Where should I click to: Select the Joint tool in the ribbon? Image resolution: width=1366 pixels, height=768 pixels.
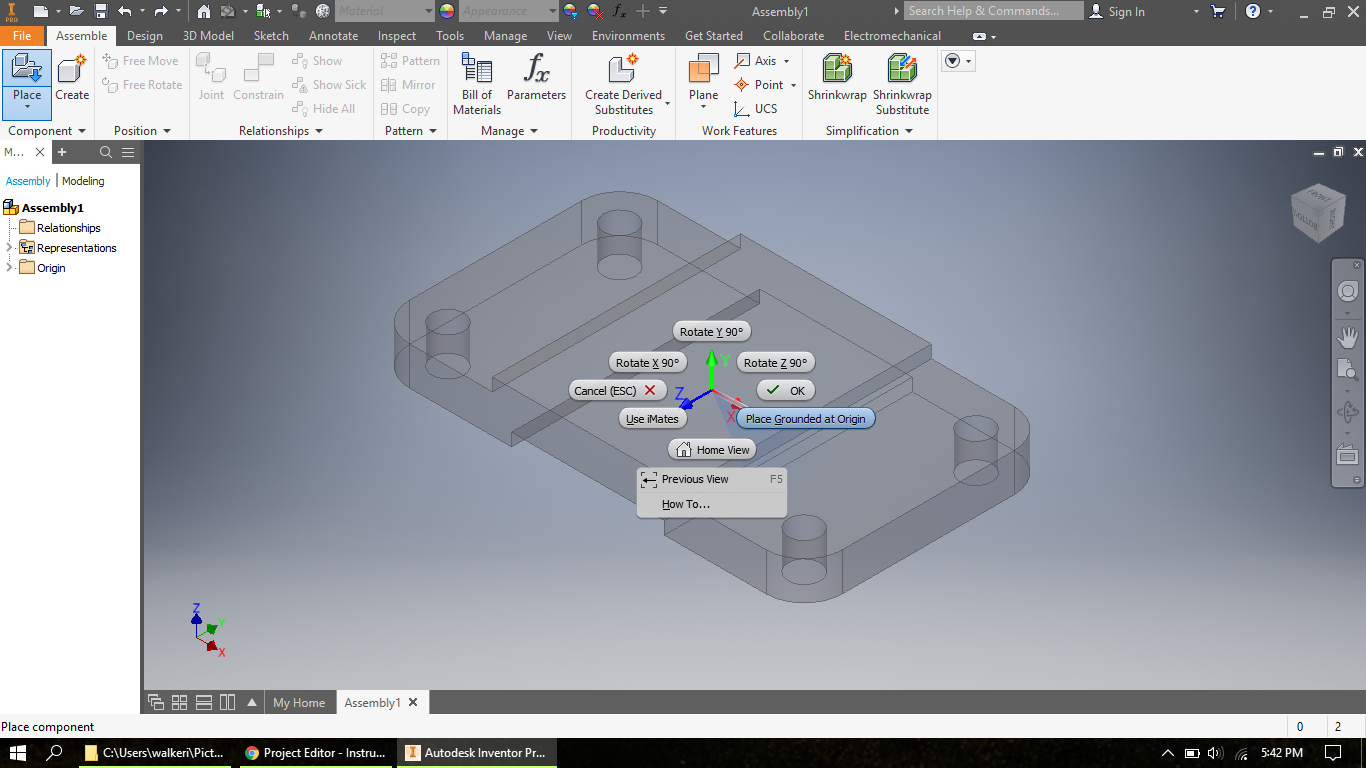click(211, 78)
